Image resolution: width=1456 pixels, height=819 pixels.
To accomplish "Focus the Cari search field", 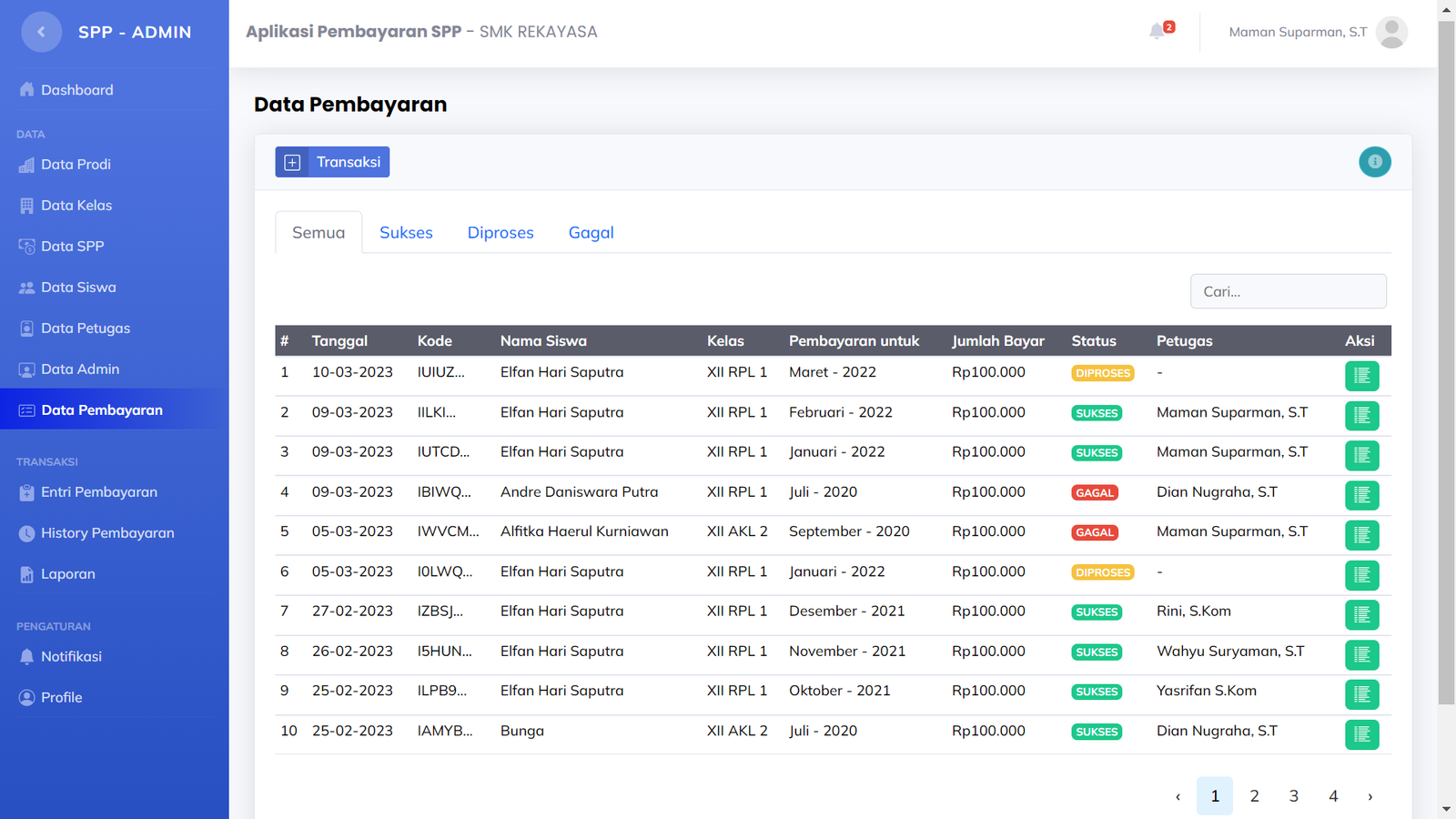I will 1288,291.
